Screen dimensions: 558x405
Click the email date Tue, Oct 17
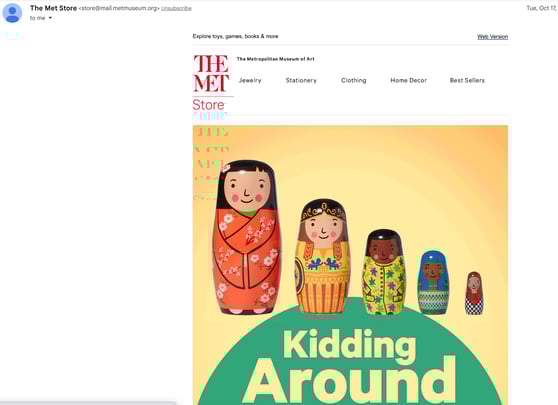542,8
